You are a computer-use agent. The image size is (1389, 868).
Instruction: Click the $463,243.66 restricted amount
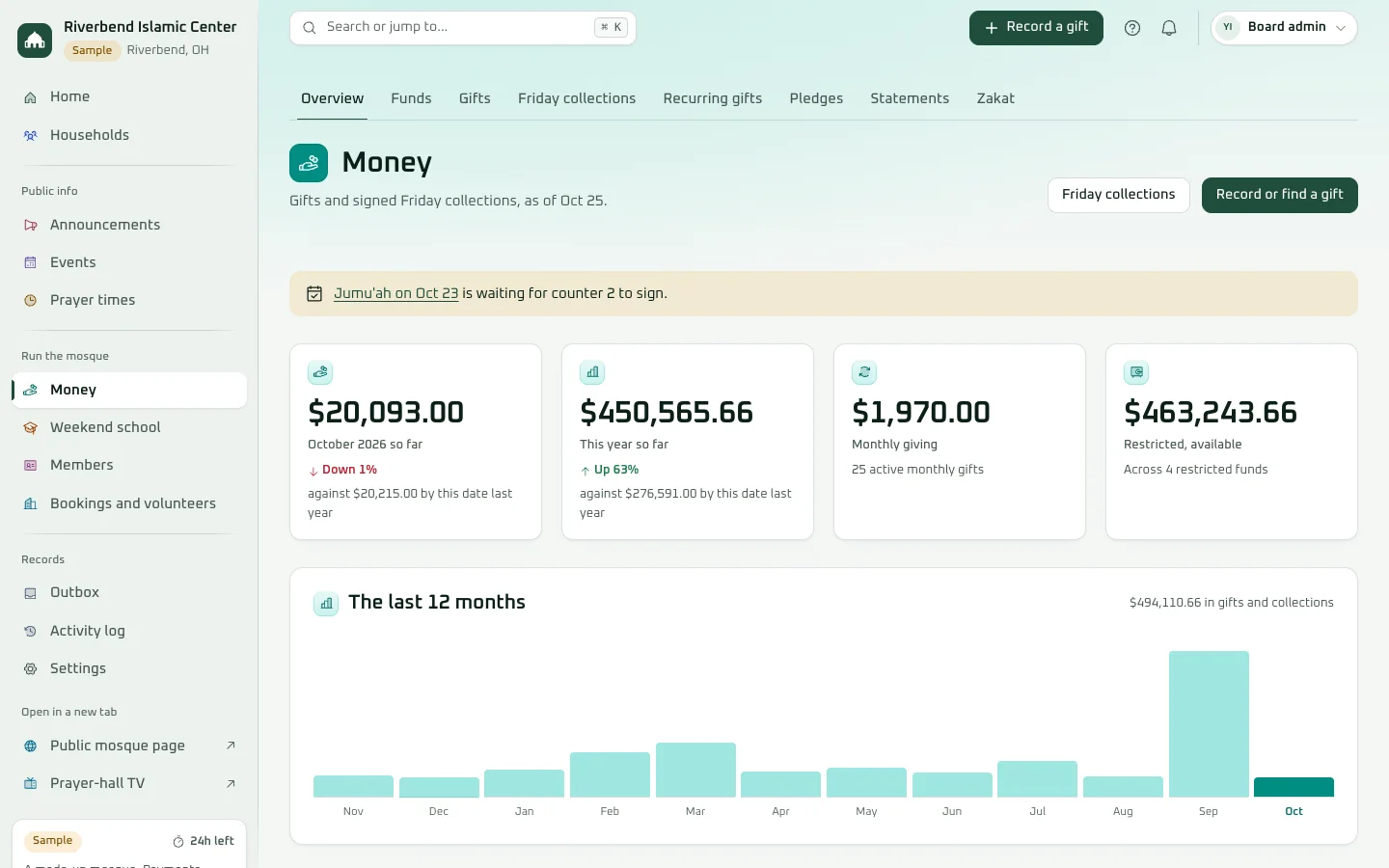click(1211, 413)
